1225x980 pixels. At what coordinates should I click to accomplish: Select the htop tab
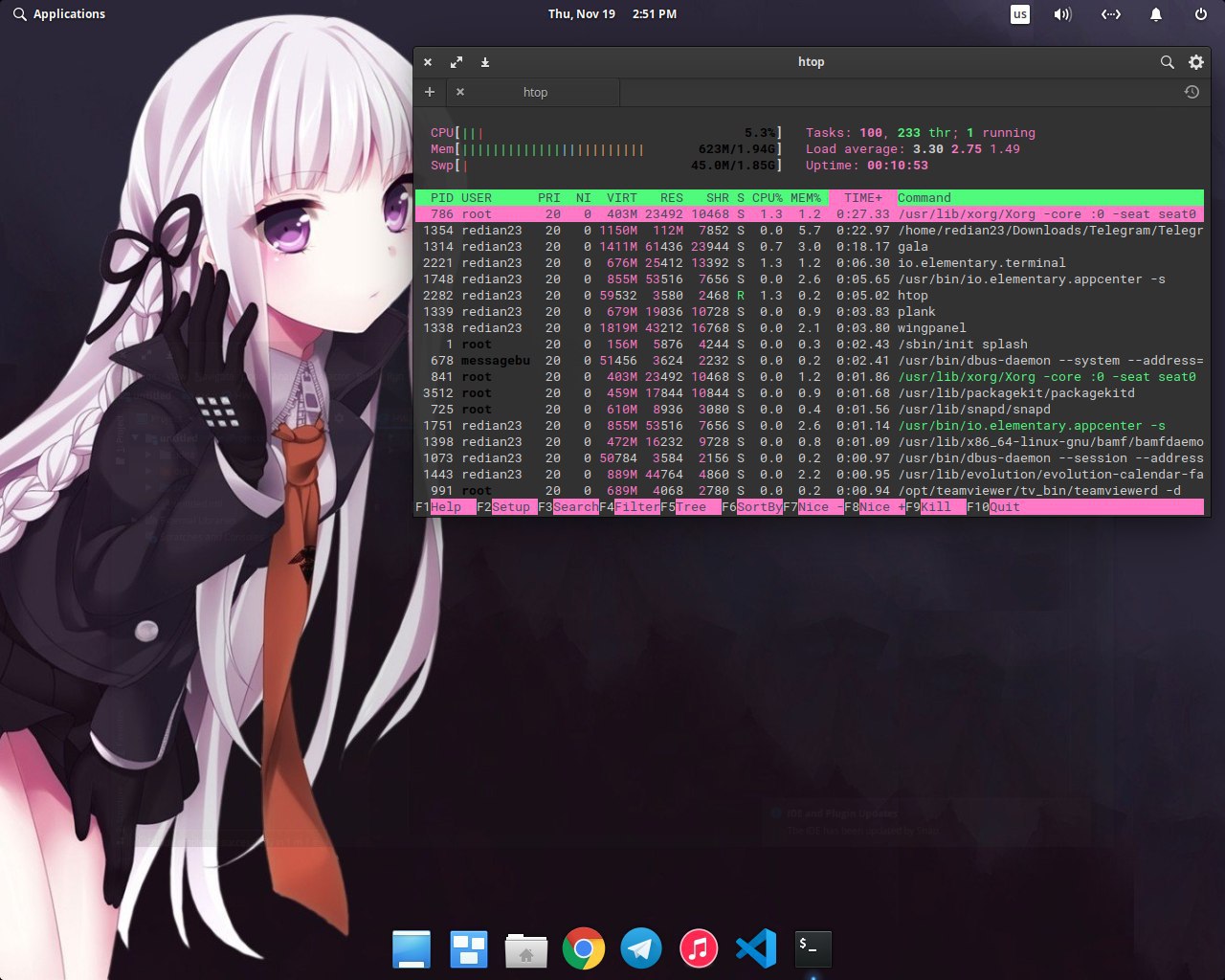pos(535,92)
